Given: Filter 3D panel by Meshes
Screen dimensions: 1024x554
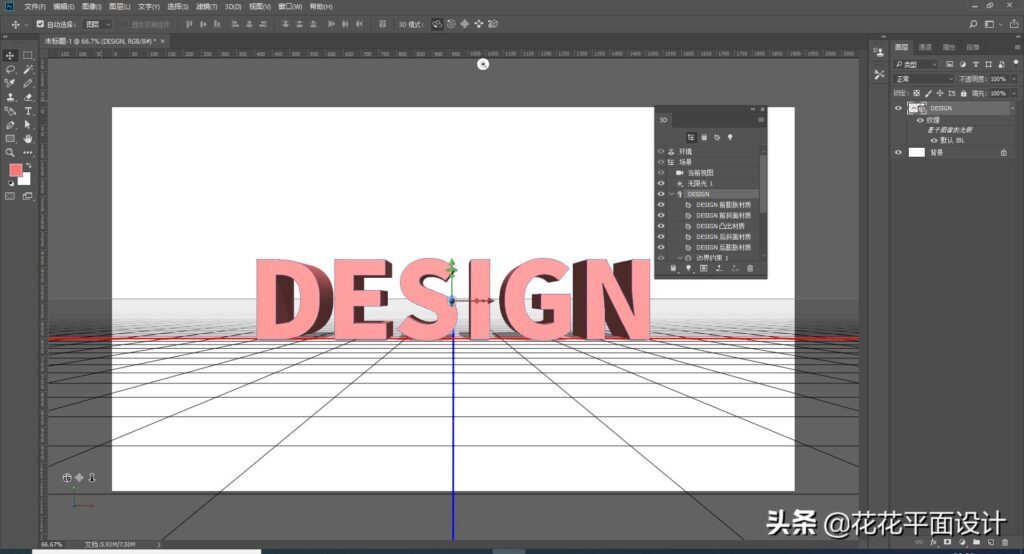Looking at the screenshot, I should point(704,137).
